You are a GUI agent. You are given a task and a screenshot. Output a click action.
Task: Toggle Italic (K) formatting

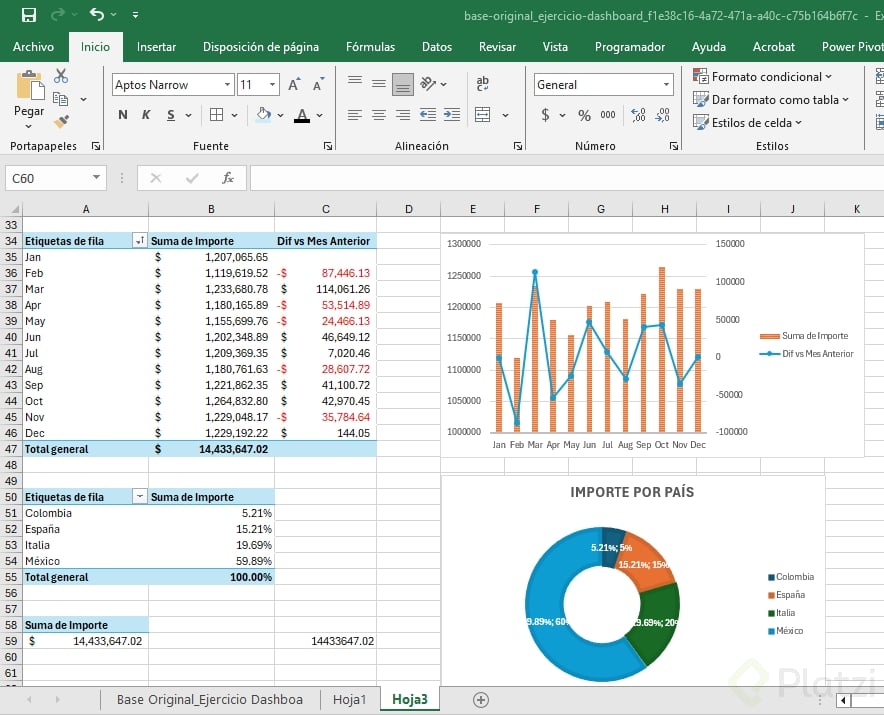(x=146, y=115)
